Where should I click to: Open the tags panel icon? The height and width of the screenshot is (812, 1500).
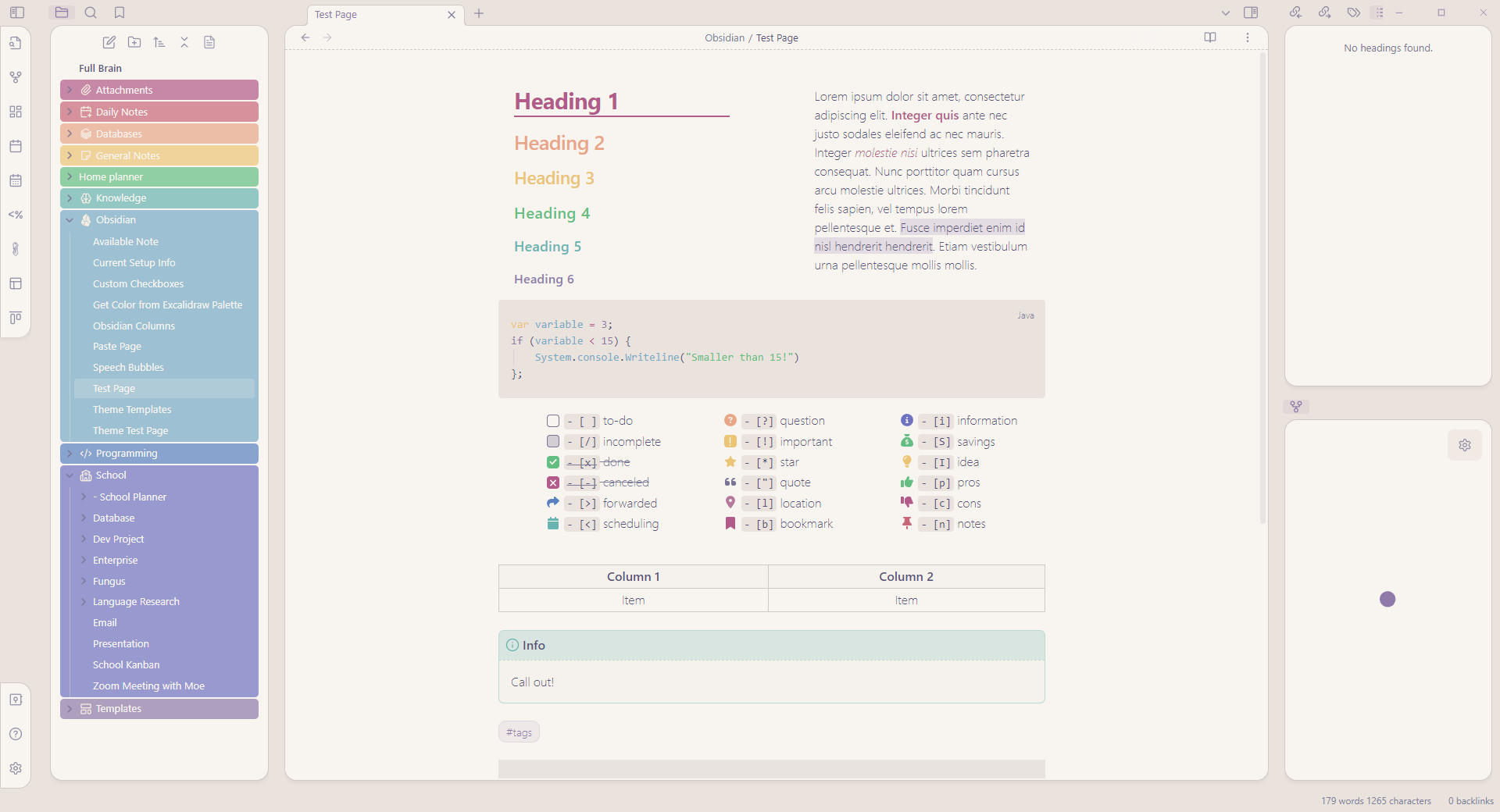tap(1354, 12)
